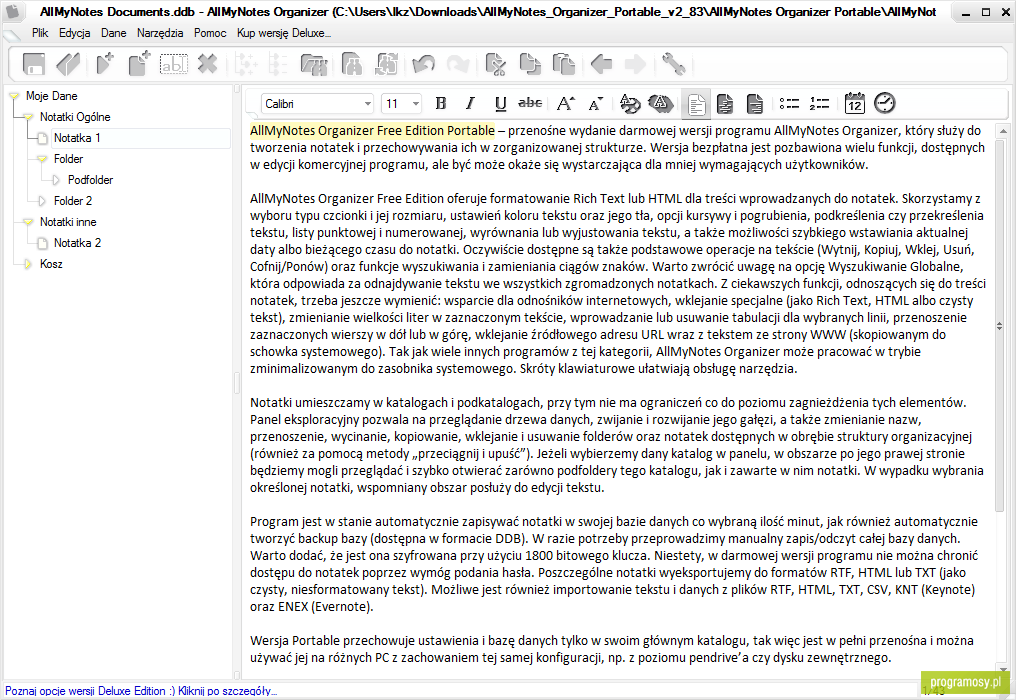Click the find and replace binoculars icon
The width and height of the screenshot is (1016, 700).
tap(387, 64)
